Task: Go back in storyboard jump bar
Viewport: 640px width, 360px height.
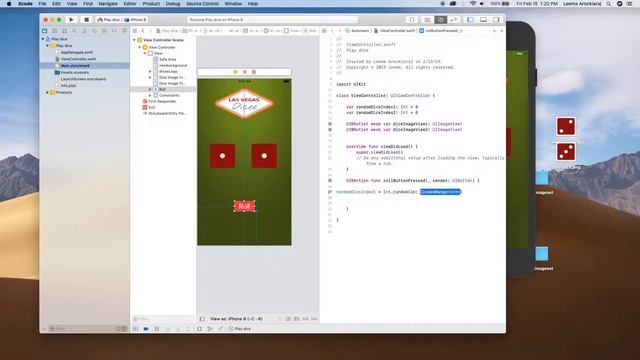Action: [x=143, y=31]
